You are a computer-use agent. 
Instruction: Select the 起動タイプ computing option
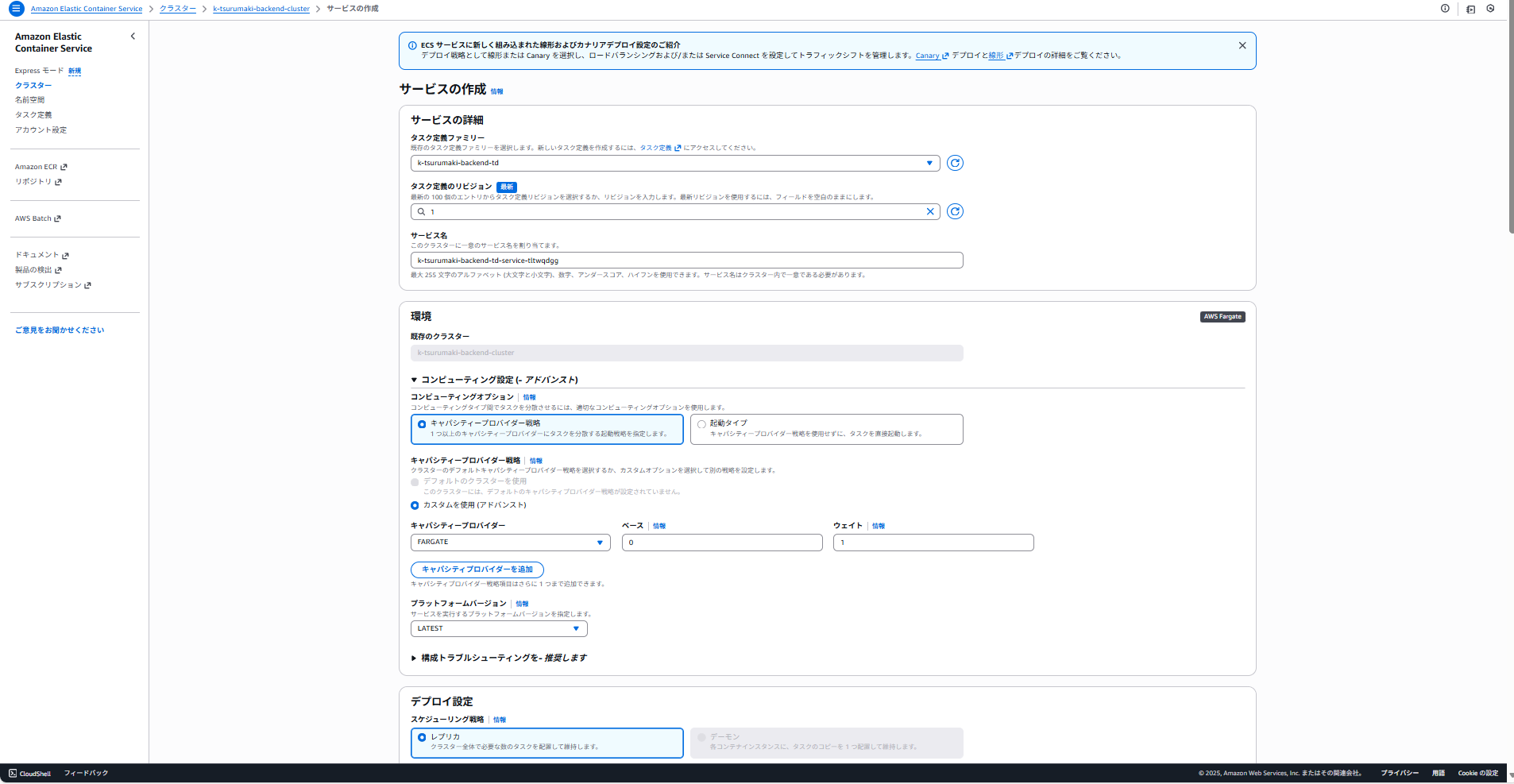click(x=827, y=429)
